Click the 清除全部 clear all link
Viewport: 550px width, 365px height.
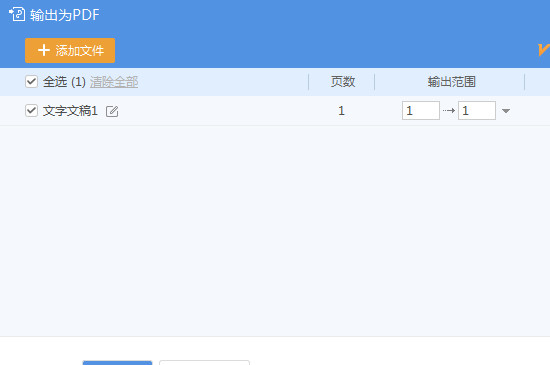(x=114, y=82)
